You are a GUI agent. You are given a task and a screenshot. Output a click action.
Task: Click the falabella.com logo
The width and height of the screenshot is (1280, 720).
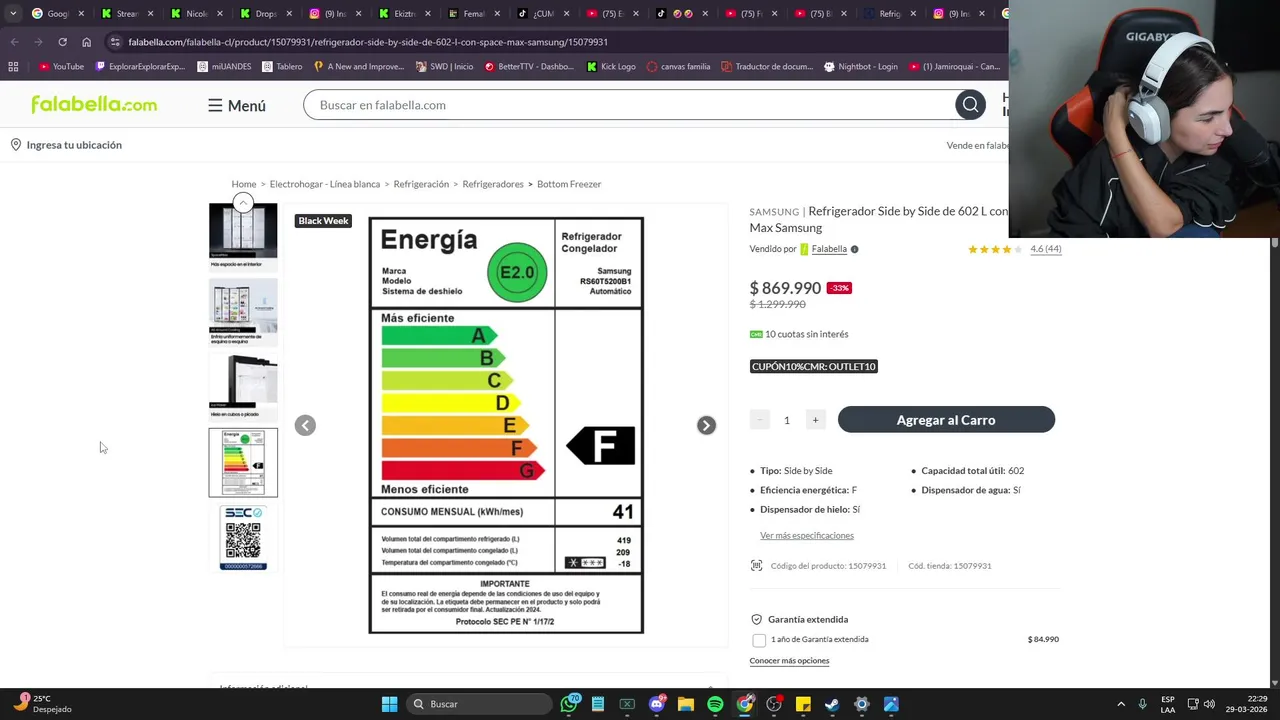point(94,105)
